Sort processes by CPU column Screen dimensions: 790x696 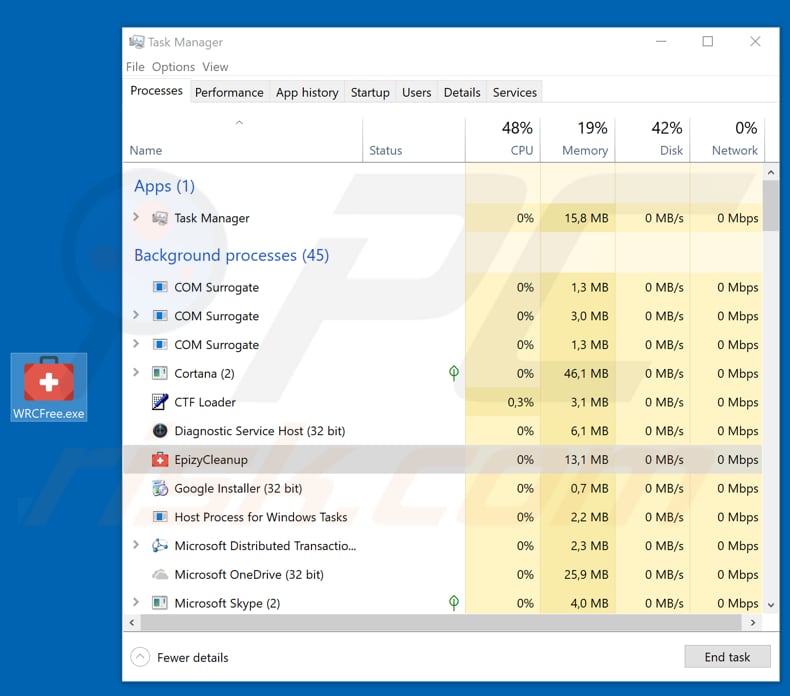(x=503, y=140)
